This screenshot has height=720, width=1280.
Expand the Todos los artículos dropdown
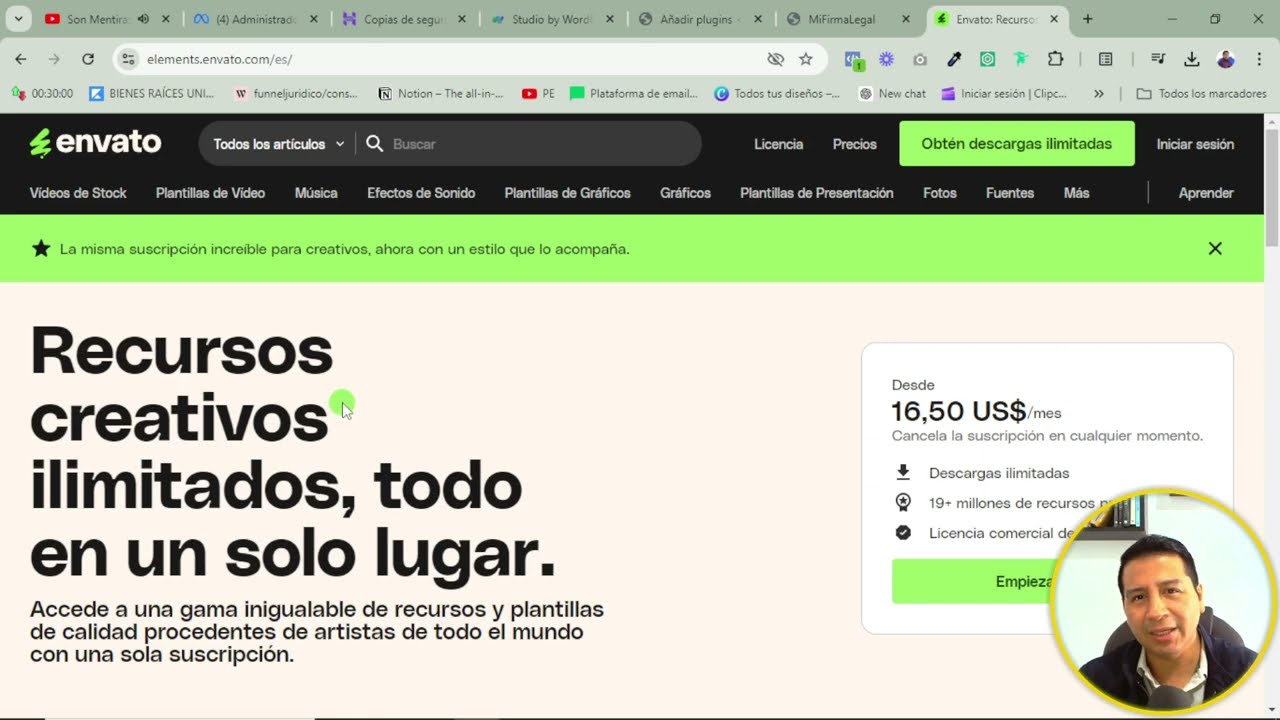click(x=278, y=144)
